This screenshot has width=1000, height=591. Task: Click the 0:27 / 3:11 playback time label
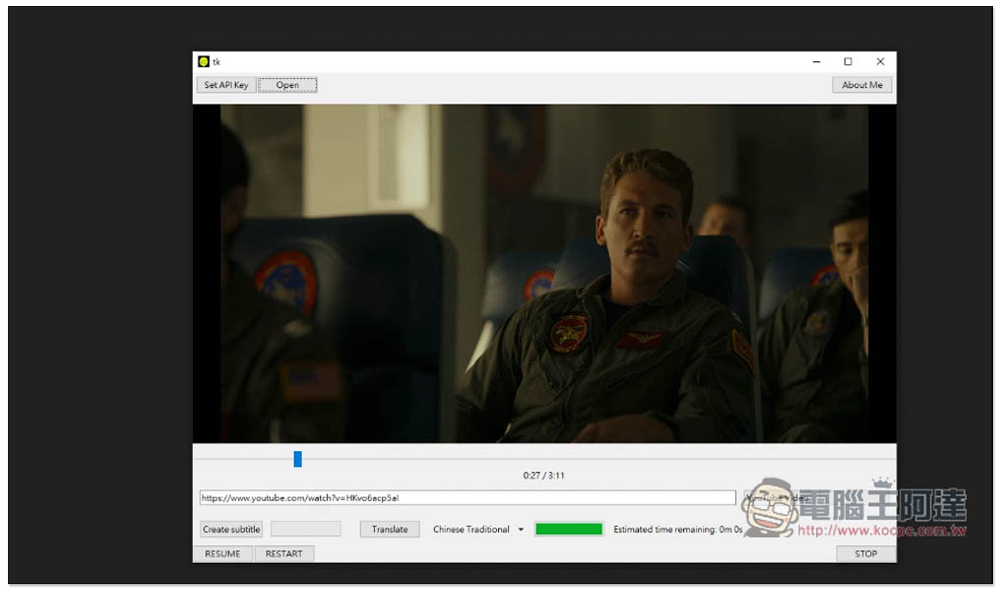543,476
